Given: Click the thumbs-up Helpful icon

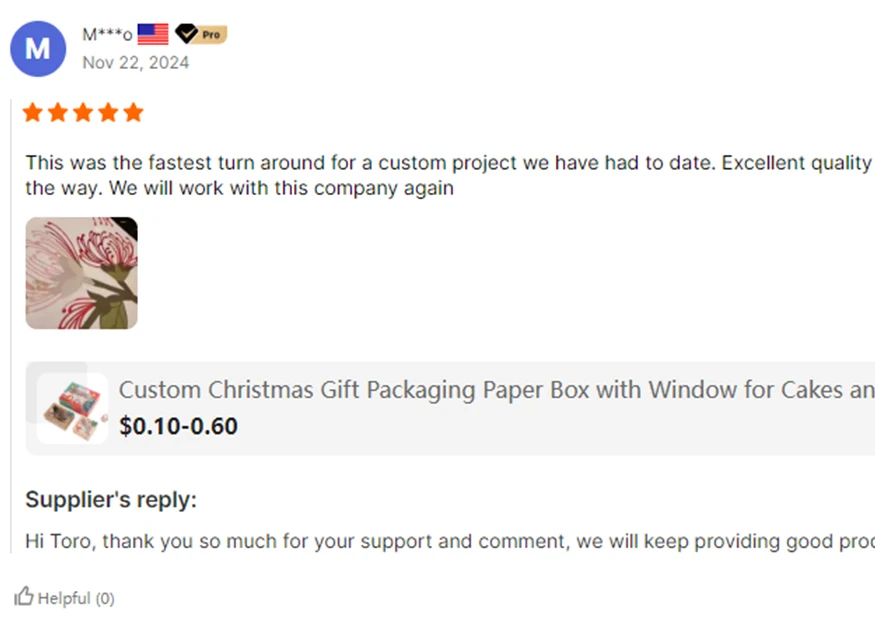Looking at the screenshot, I should pos(24,597).
